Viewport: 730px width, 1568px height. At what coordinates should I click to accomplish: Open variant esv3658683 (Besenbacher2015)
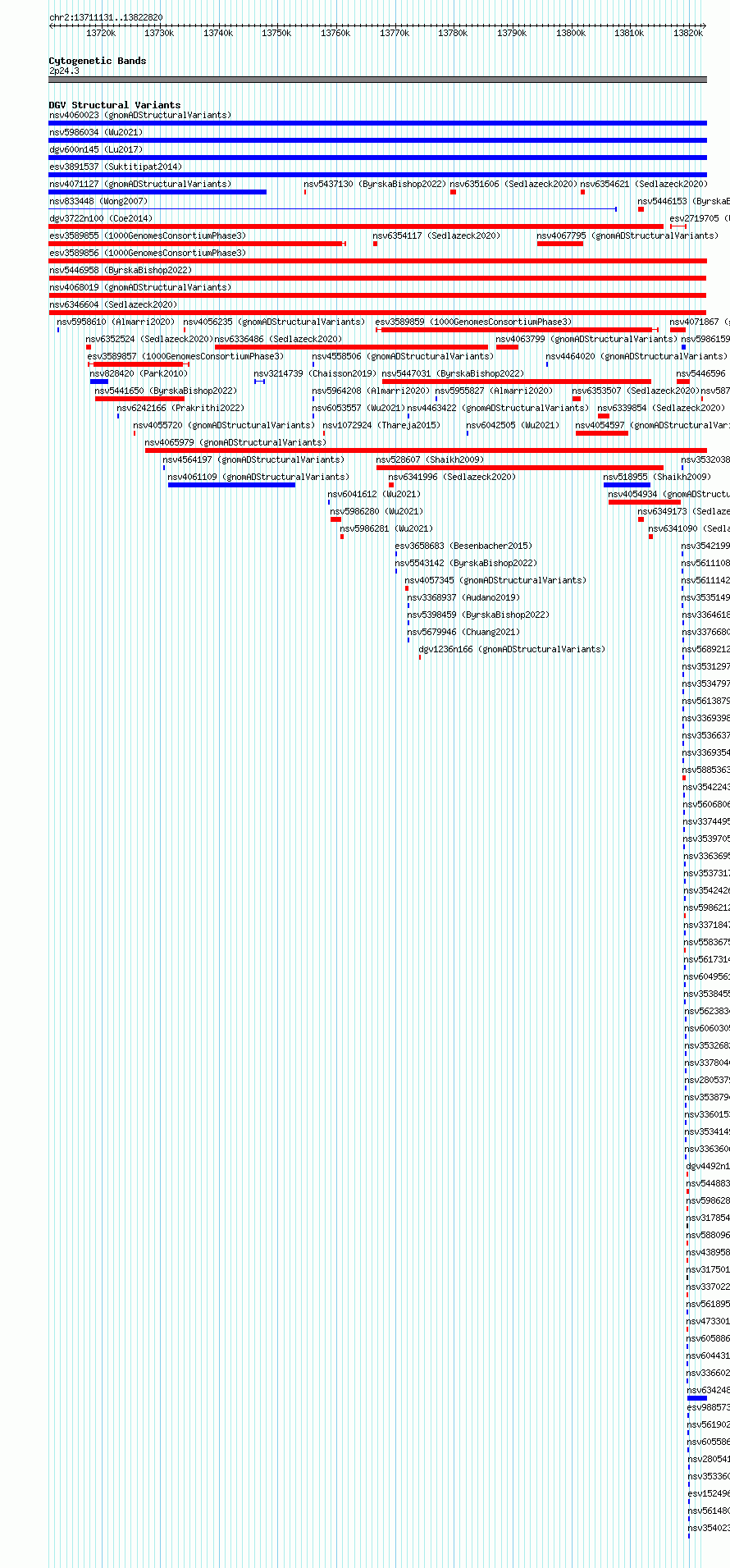(x=463, y=546)
